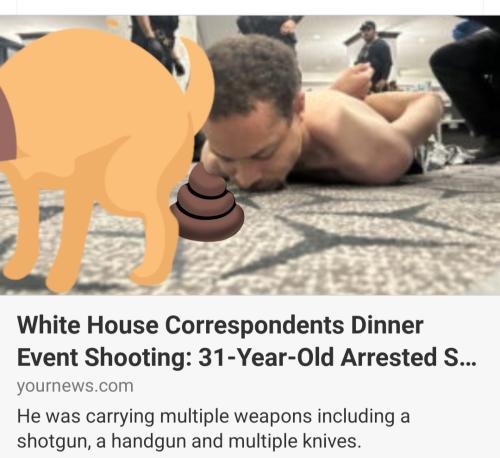This screenshot has height=458, width=500.
Task: Tap the dog emoji's curled tail
Action: click(200, 77)
